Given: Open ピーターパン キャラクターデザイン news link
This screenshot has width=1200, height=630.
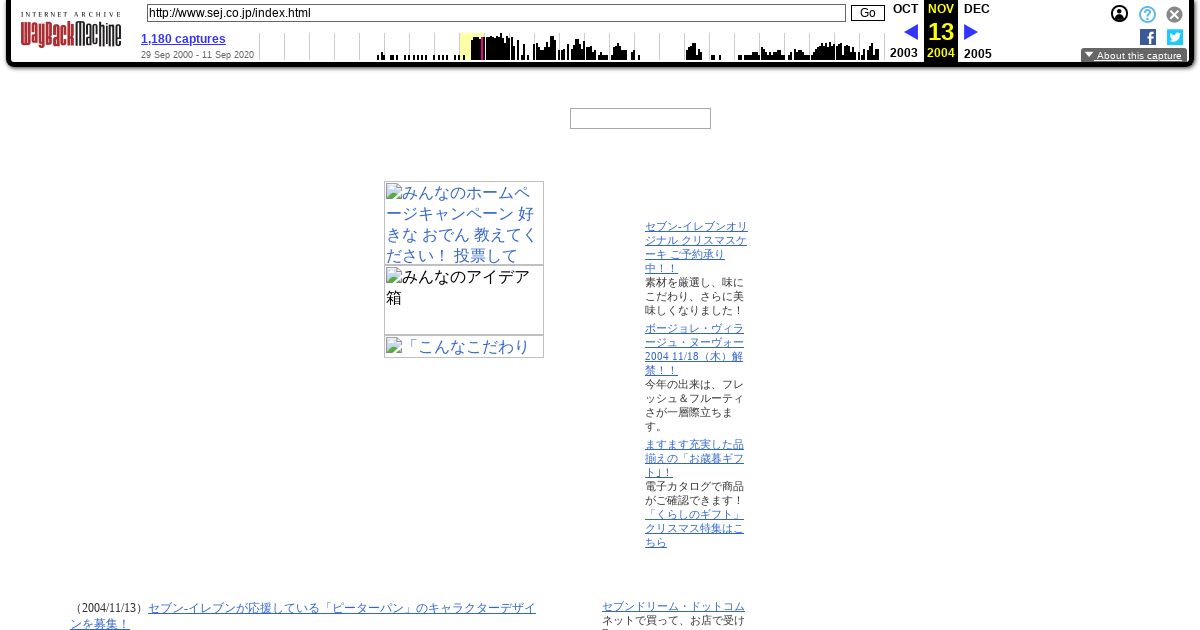Looking at the screenshot, I should (x=303, y=615).
